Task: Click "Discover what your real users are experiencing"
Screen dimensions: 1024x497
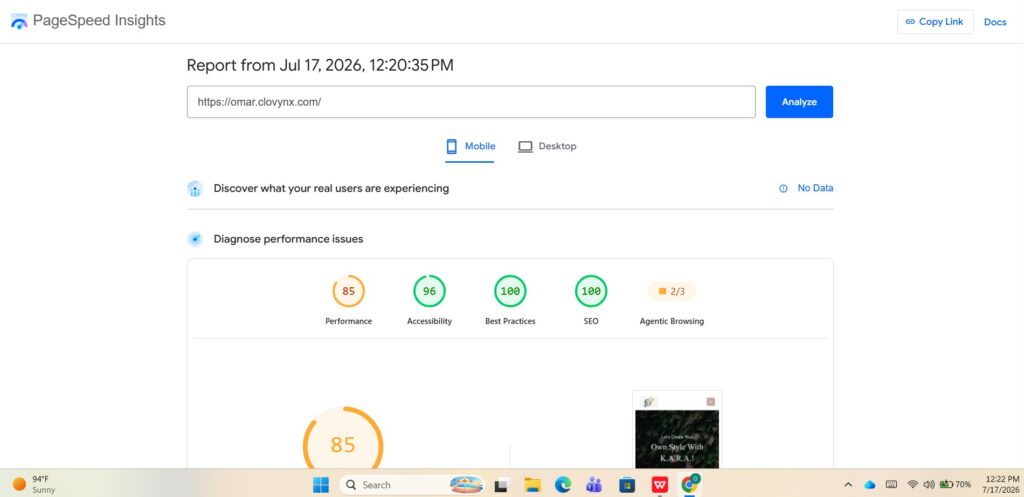Action: 331,188
